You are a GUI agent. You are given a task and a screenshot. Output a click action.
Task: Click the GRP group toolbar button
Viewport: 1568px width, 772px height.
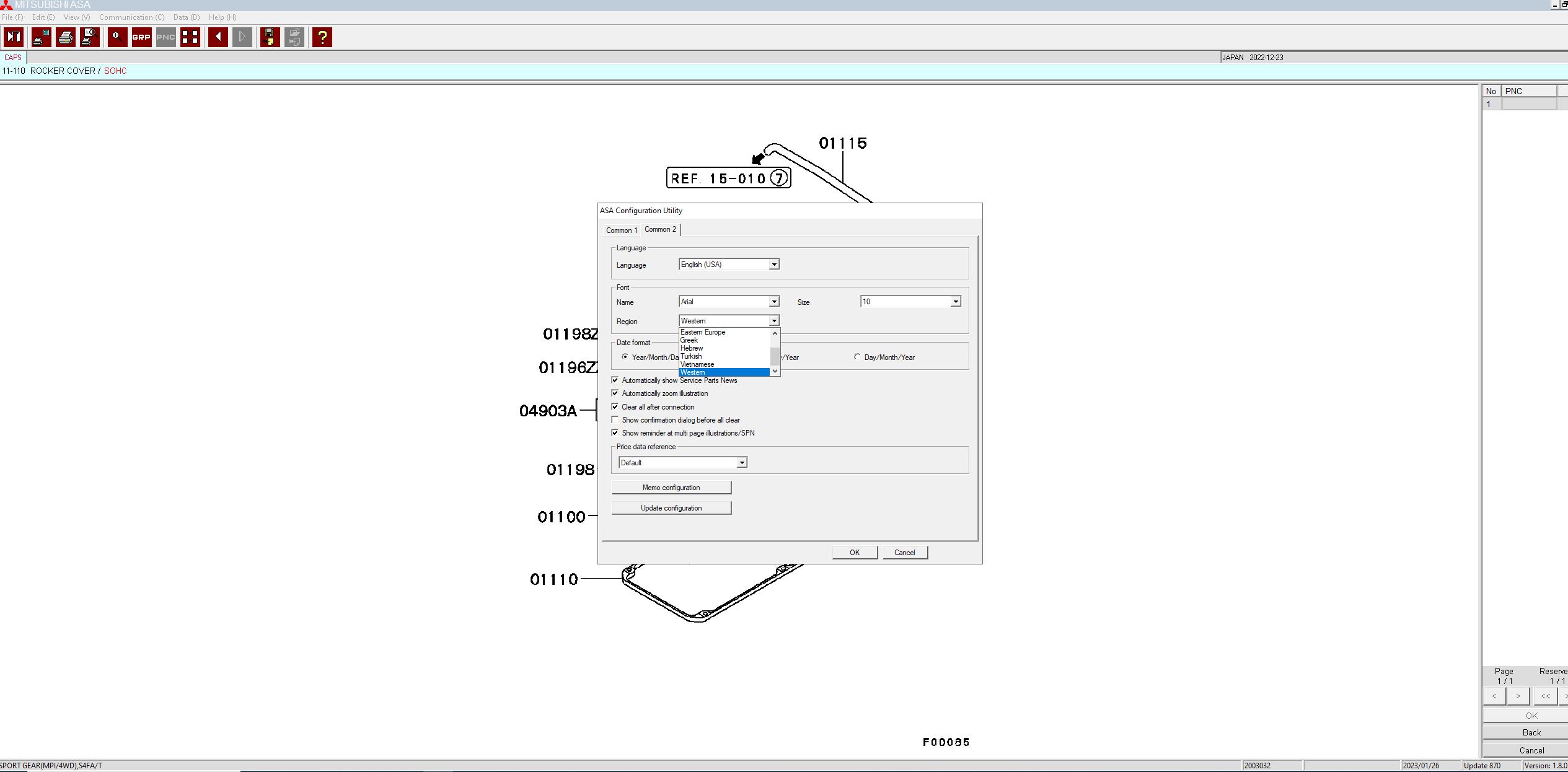pos(141,37)
